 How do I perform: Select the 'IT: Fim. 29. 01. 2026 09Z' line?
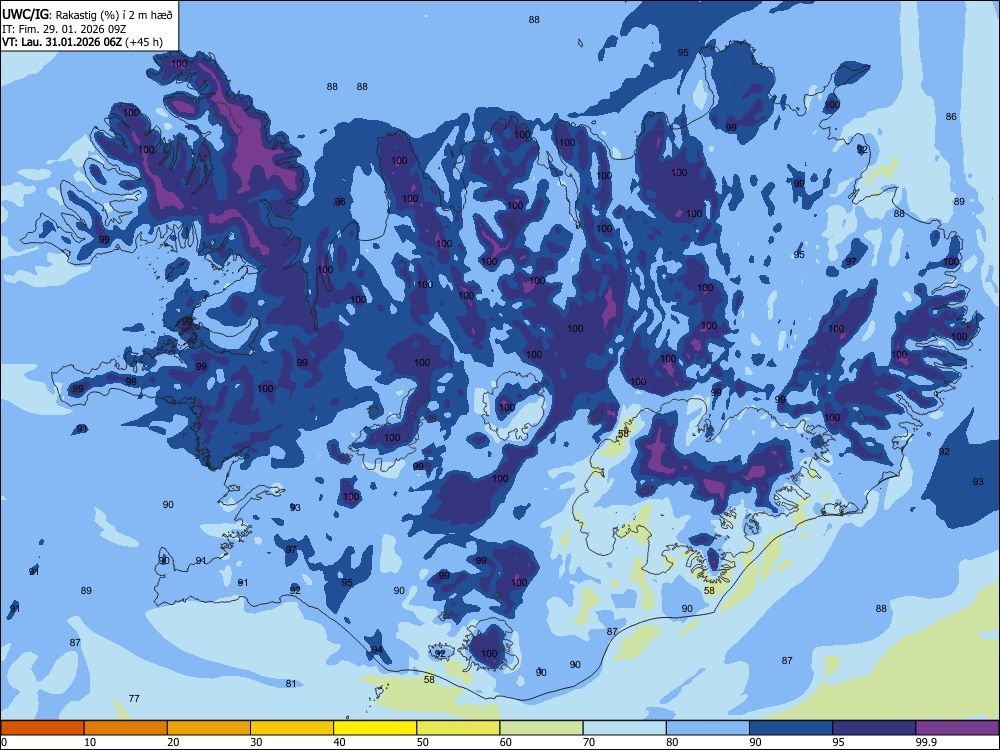(x=64, y=29)
